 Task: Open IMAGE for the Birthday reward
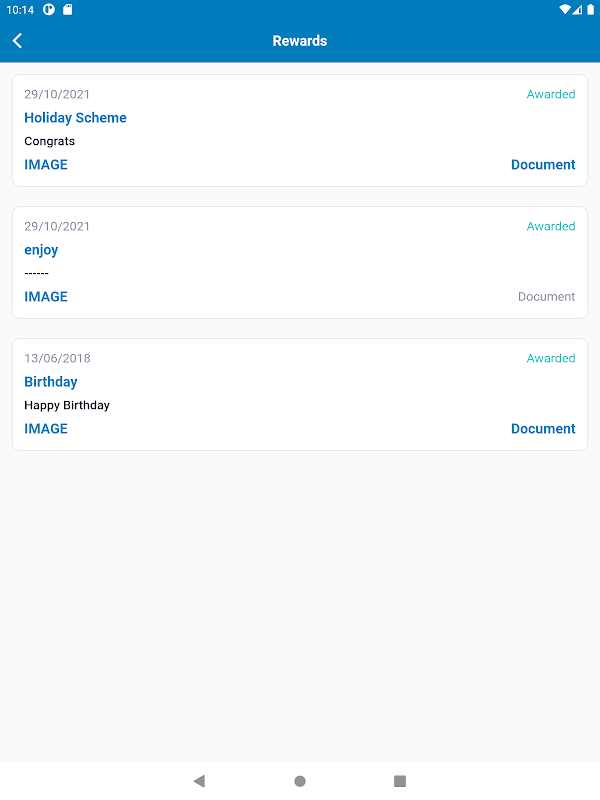click(x=46, y=429)
